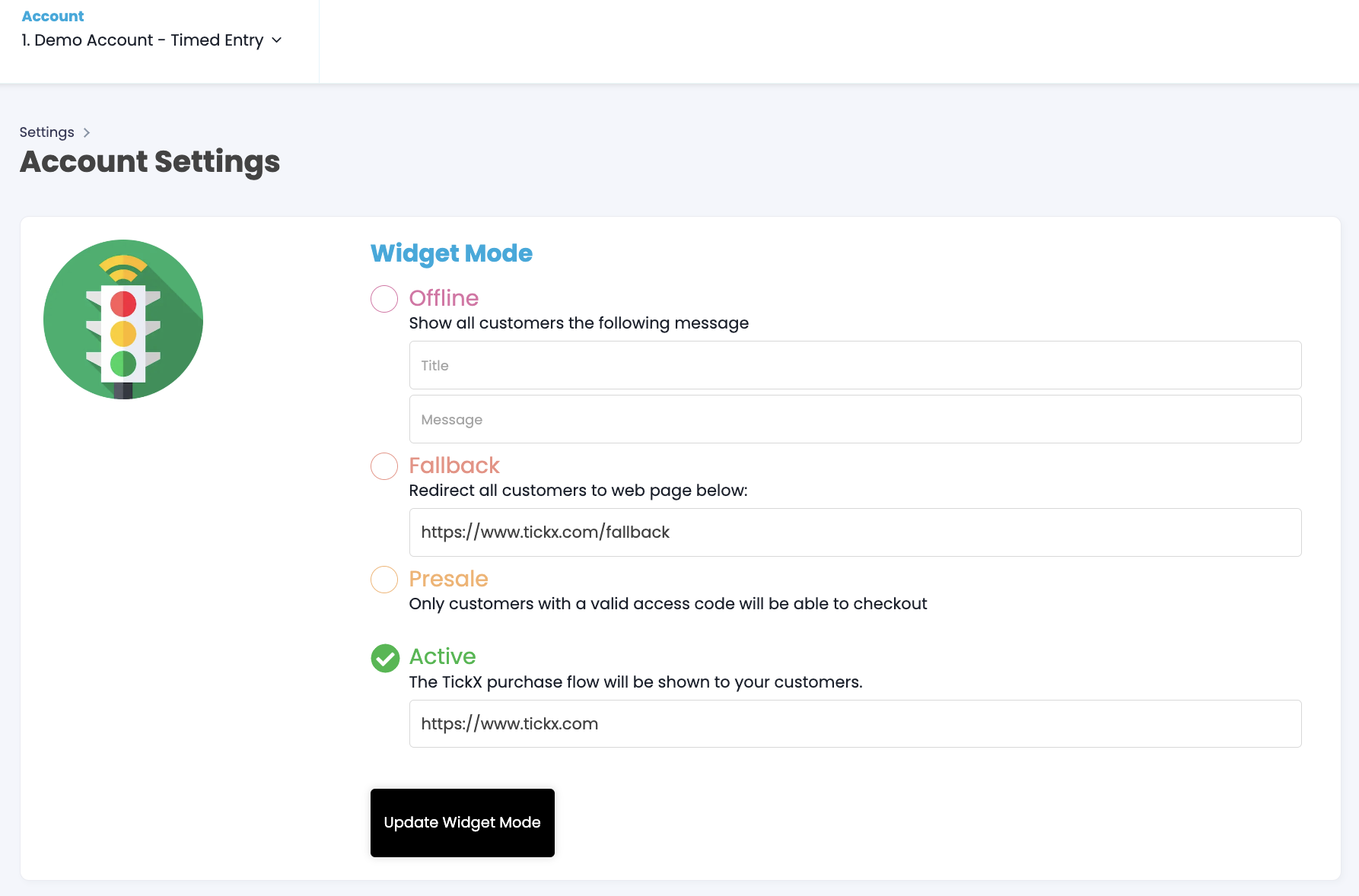The image size is (1359, 896).
Task: Select the Offline widget mode radio button
Action: tap(384, 299)
